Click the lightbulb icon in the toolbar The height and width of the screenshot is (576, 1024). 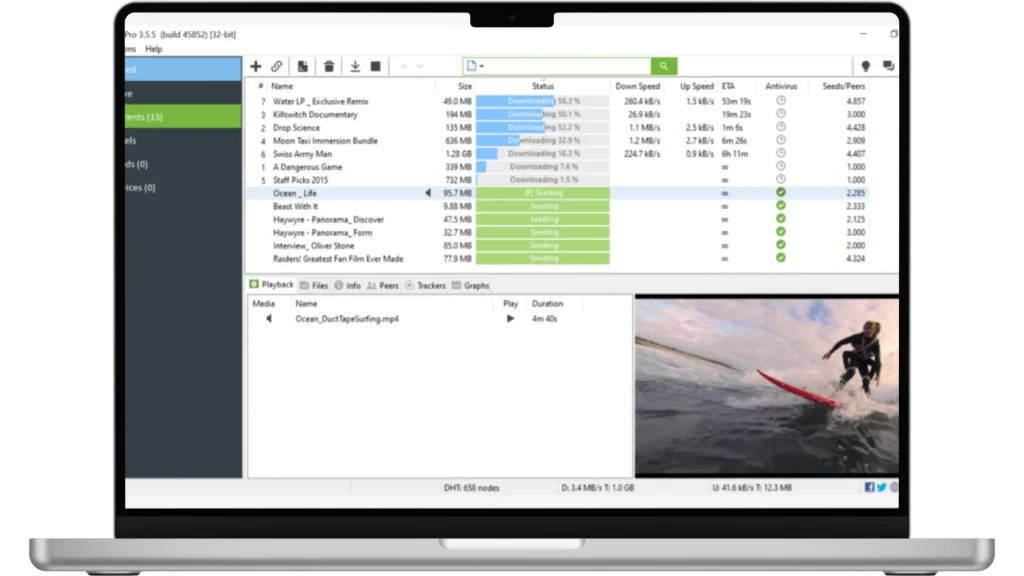tap(865, 67)
